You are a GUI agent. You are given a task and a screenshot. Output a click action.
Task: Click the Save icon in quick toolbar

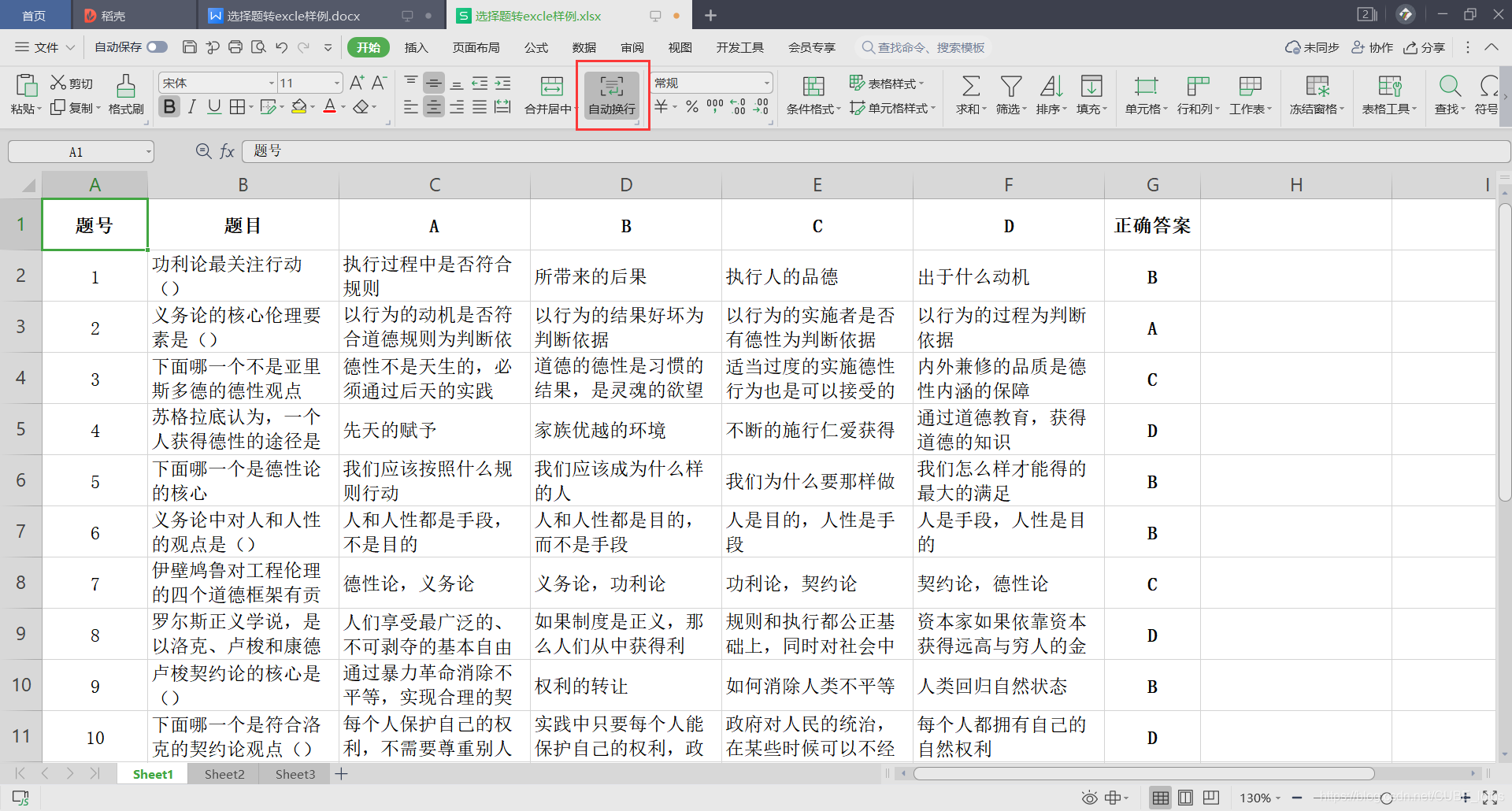click(x=189, y=47)
